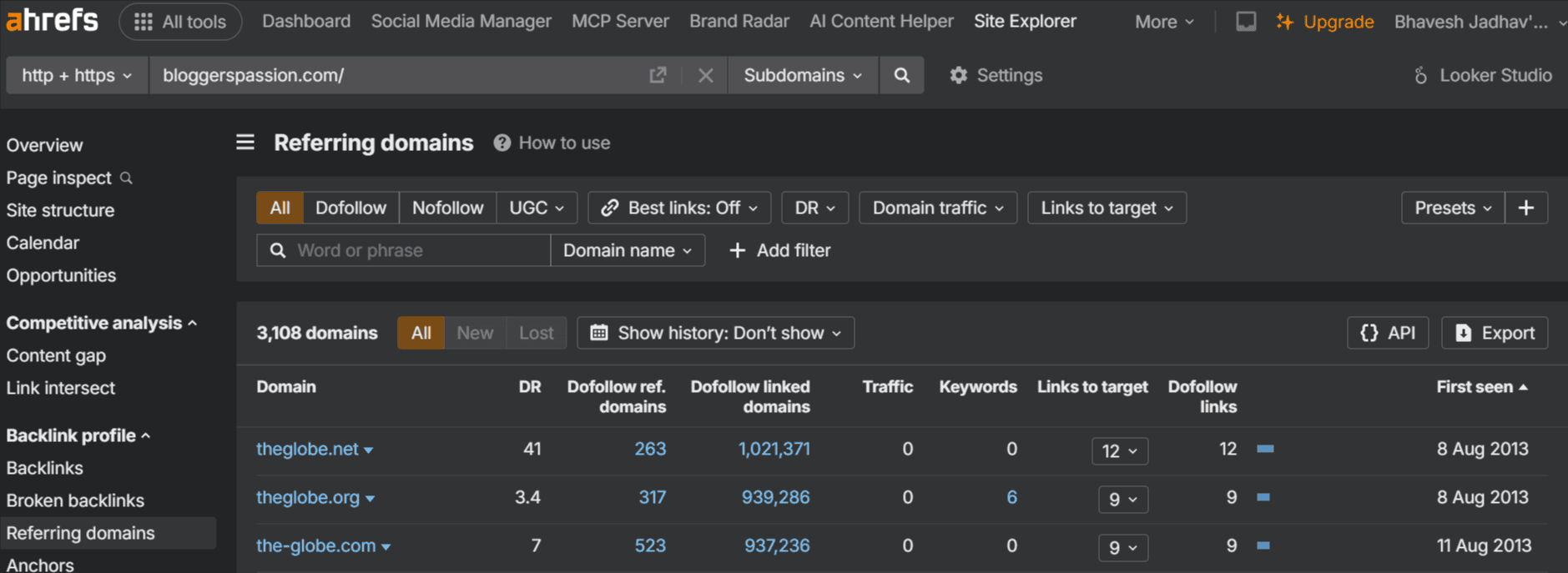Open Links to target filter dropdown
Image resolution: width=1568 pixels, height=573 pixels.
pos(1107,208)
